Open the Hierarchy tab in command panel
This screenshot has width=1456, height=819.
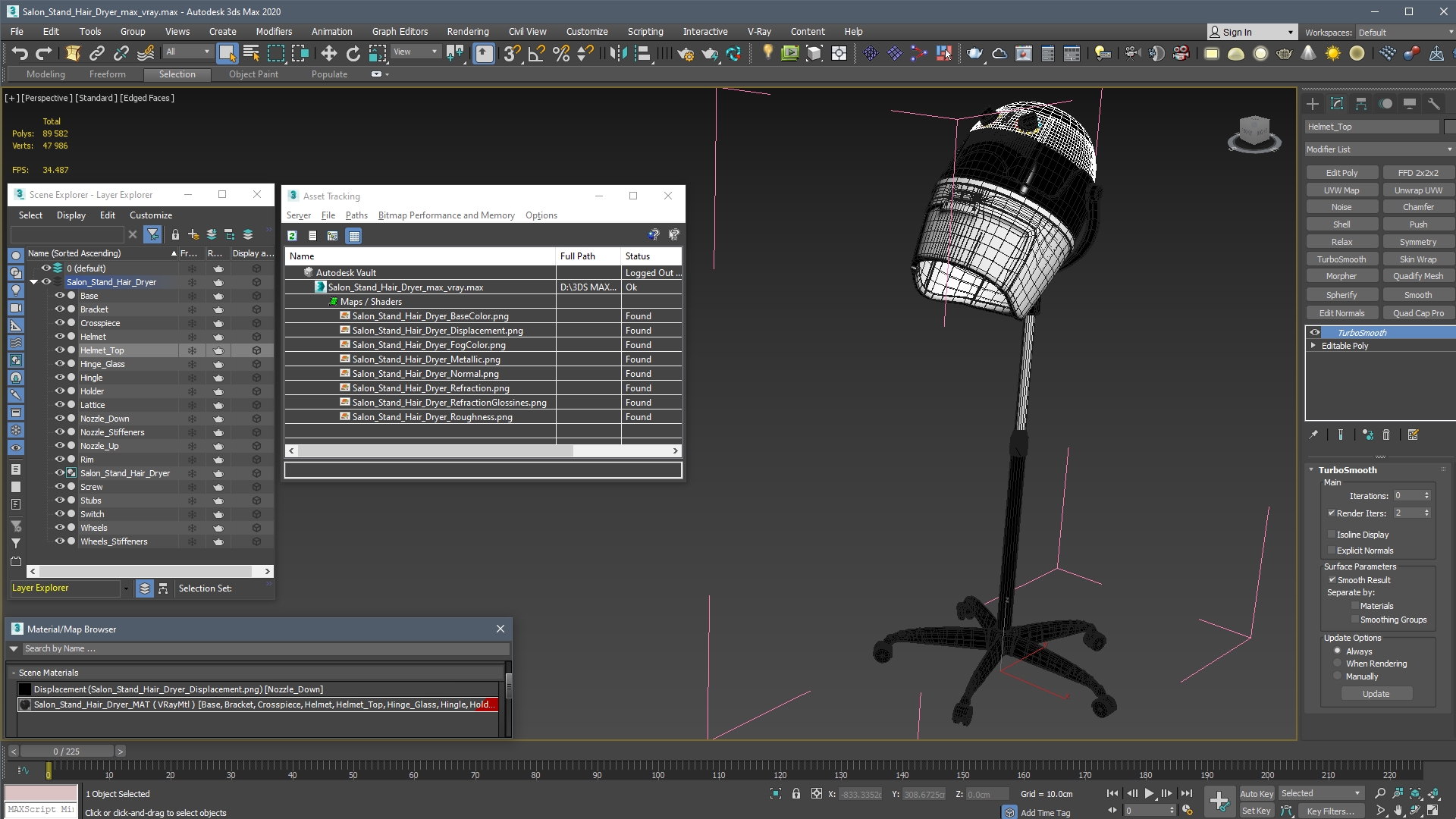pyautogui.click(x=1361, y=104)
